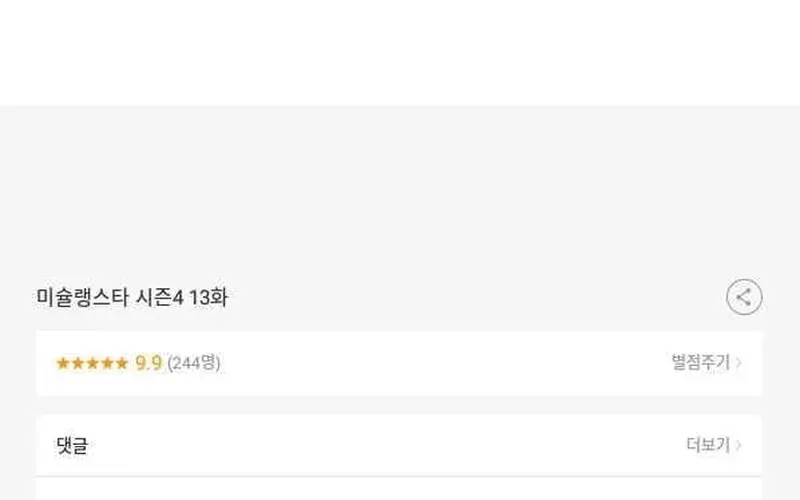Open 별점주기 to give a rating
Image resolution: width=800 pixels, height=500 pixels.
pos(701,362)
